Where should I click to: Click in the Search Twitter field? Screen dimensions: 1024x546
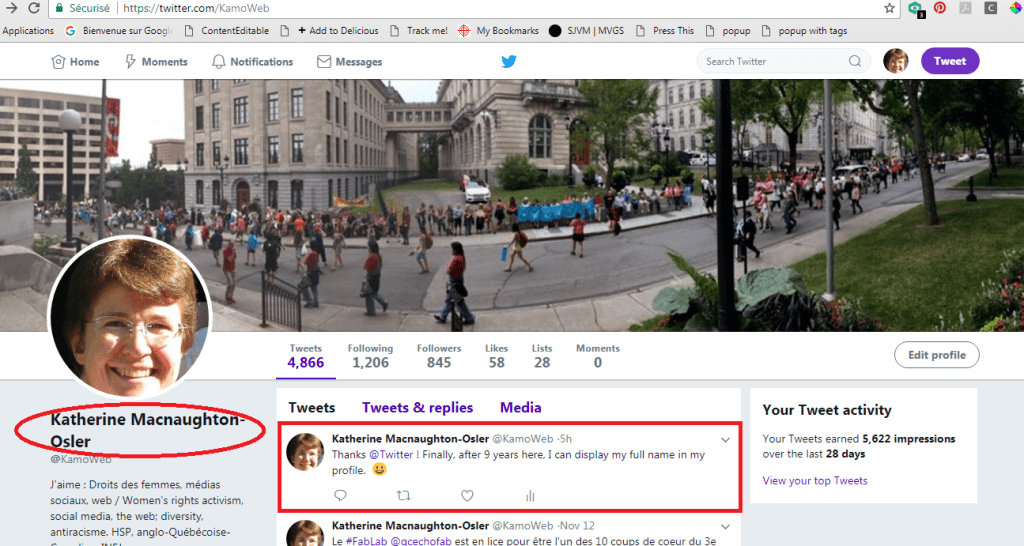click(772, 61)
